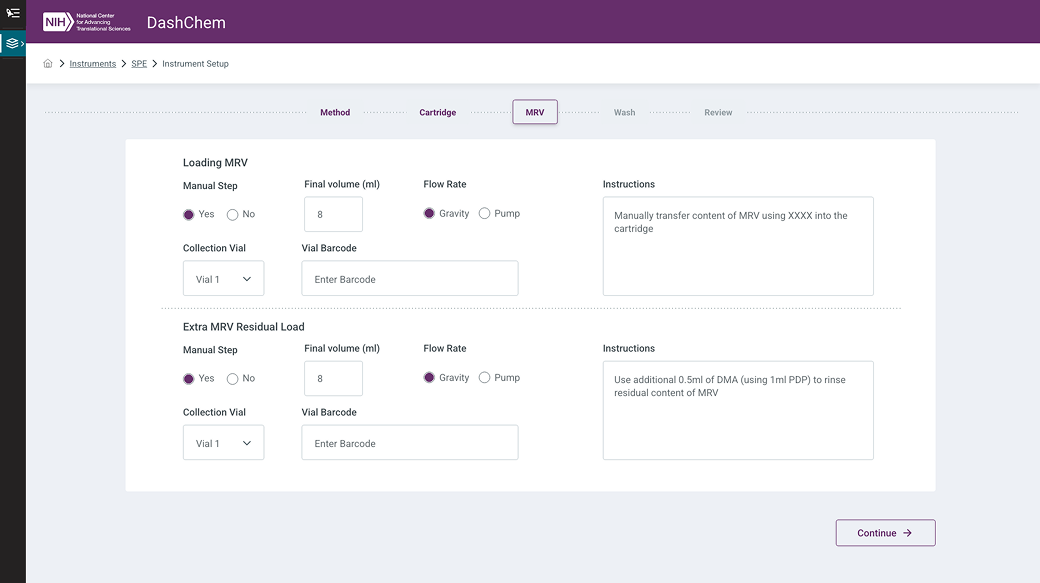Viewport: 1040px width, 583px height.
Task: Navigate to SPE breadcrumb link
Action: 139,64
